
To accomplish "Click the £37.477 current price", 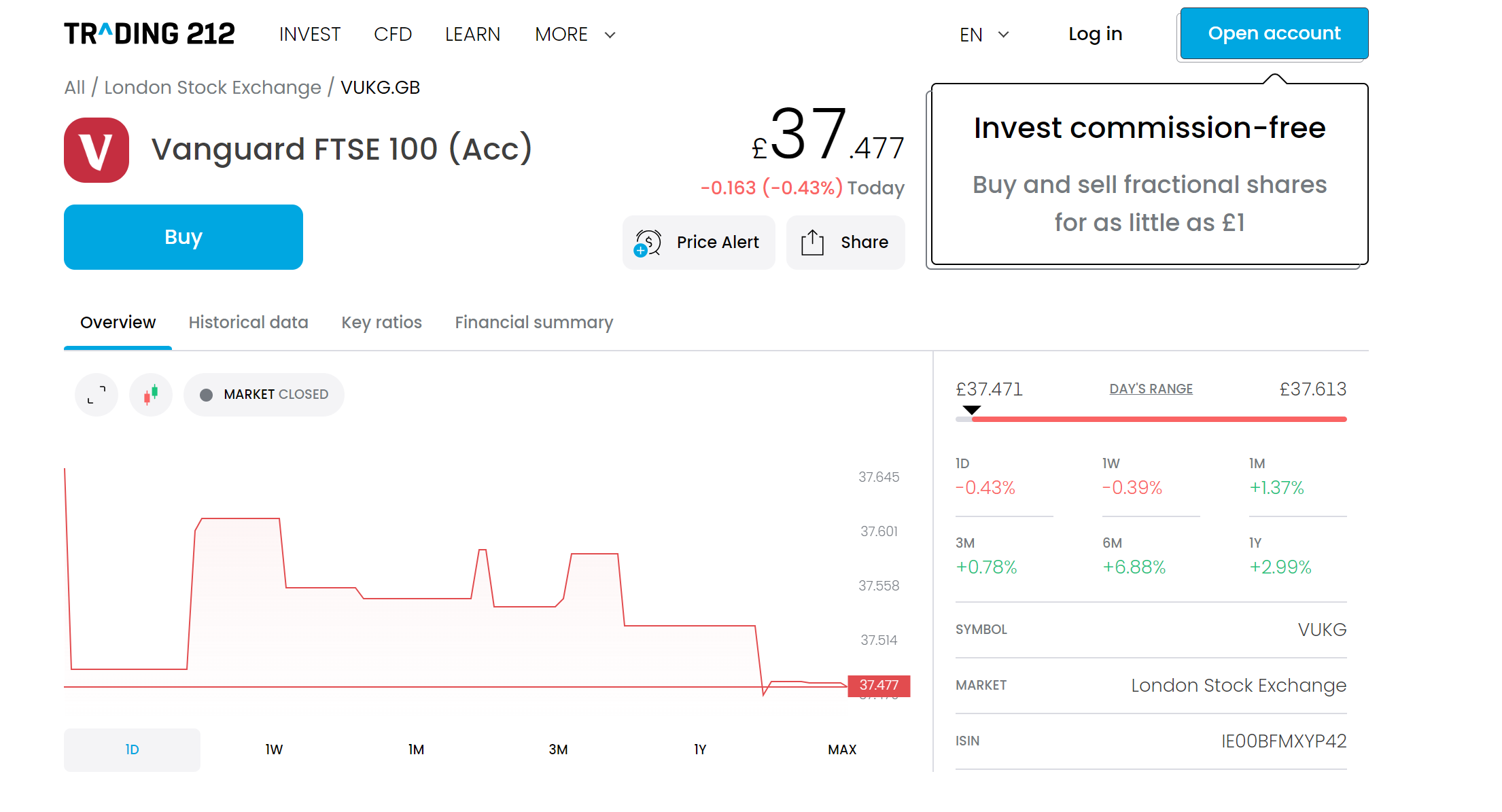I will pyautogui.click(x=828, y=135).
